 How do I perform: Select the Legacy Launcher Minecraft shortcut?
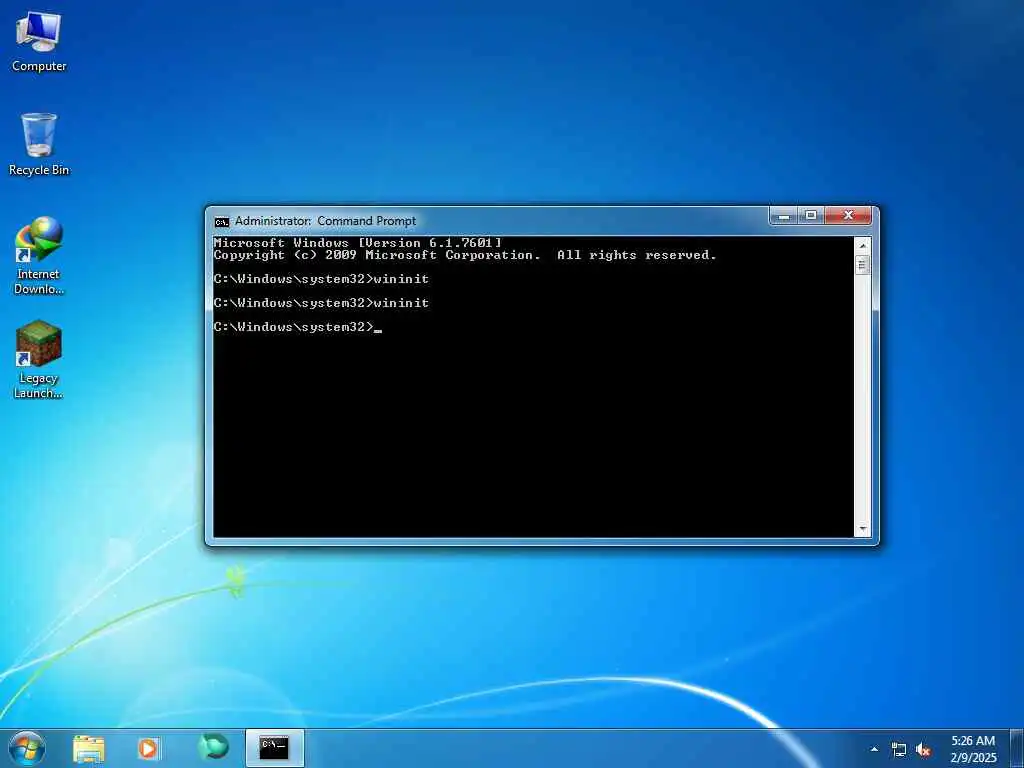click(x=39, y=359)
